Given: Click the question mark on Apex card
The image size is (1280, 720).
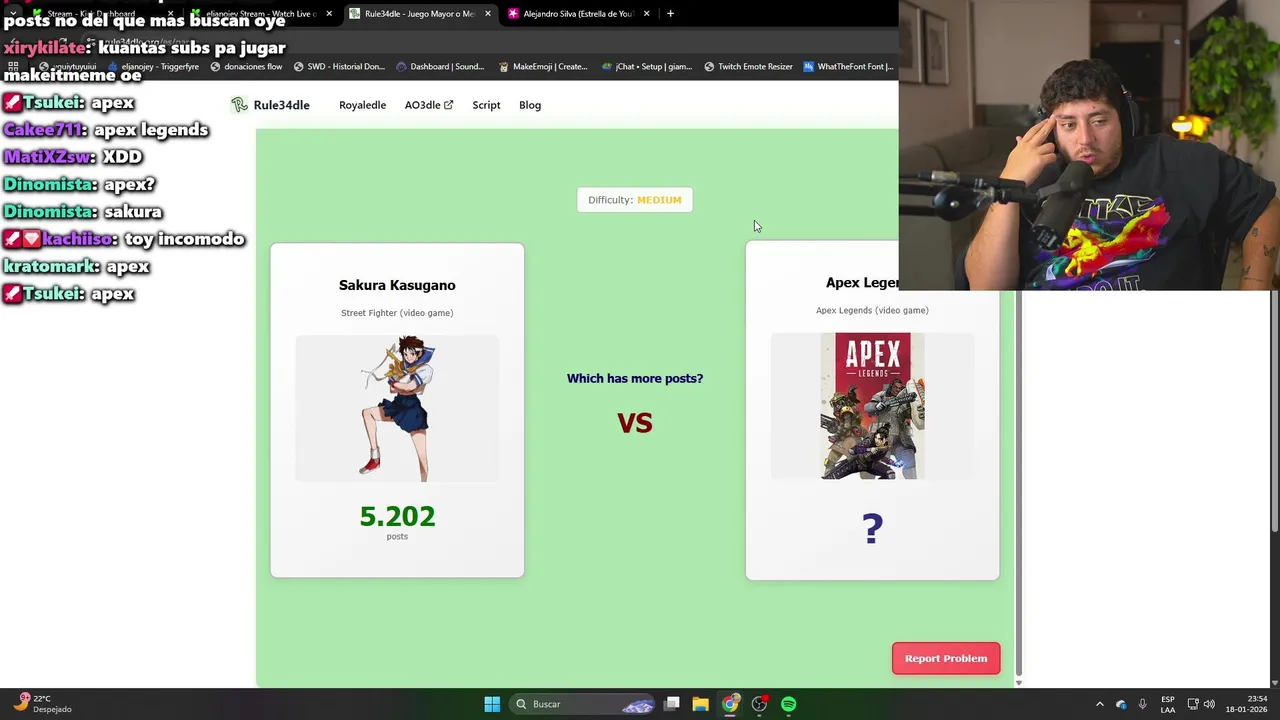Looking at the screenshot, I should coord(872,529).
